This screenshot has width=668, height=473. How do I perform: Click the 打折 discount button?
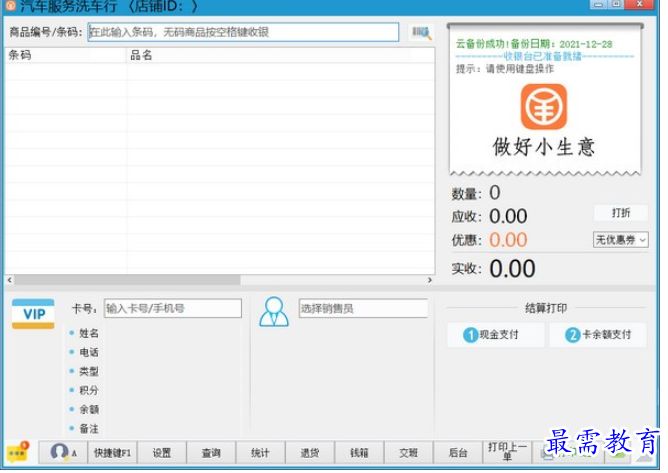(621, 213)
